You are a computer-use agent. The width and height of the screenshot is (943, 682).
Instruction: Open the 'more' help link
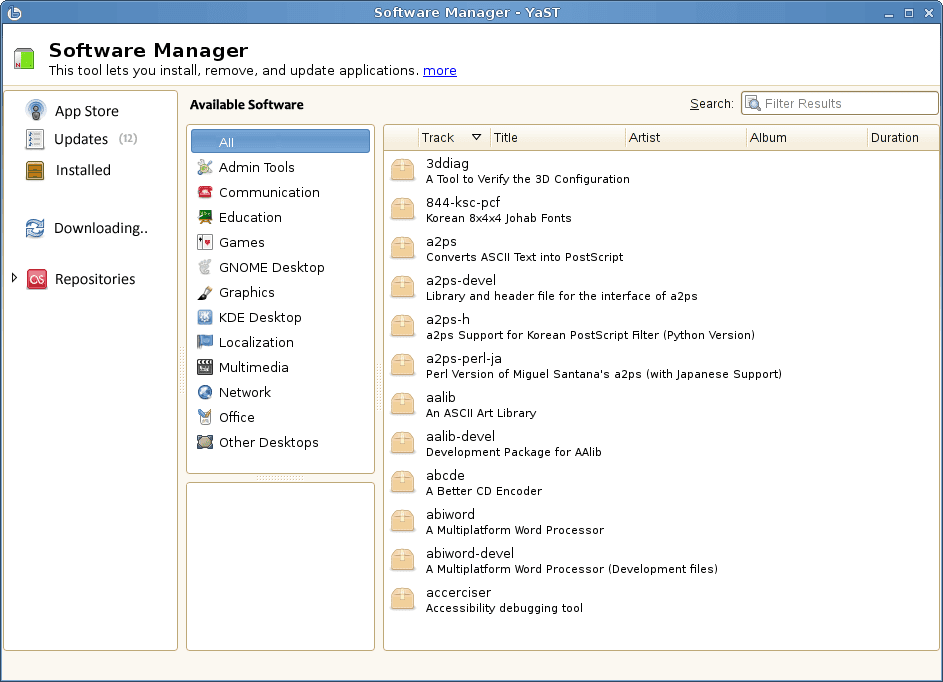440,70
